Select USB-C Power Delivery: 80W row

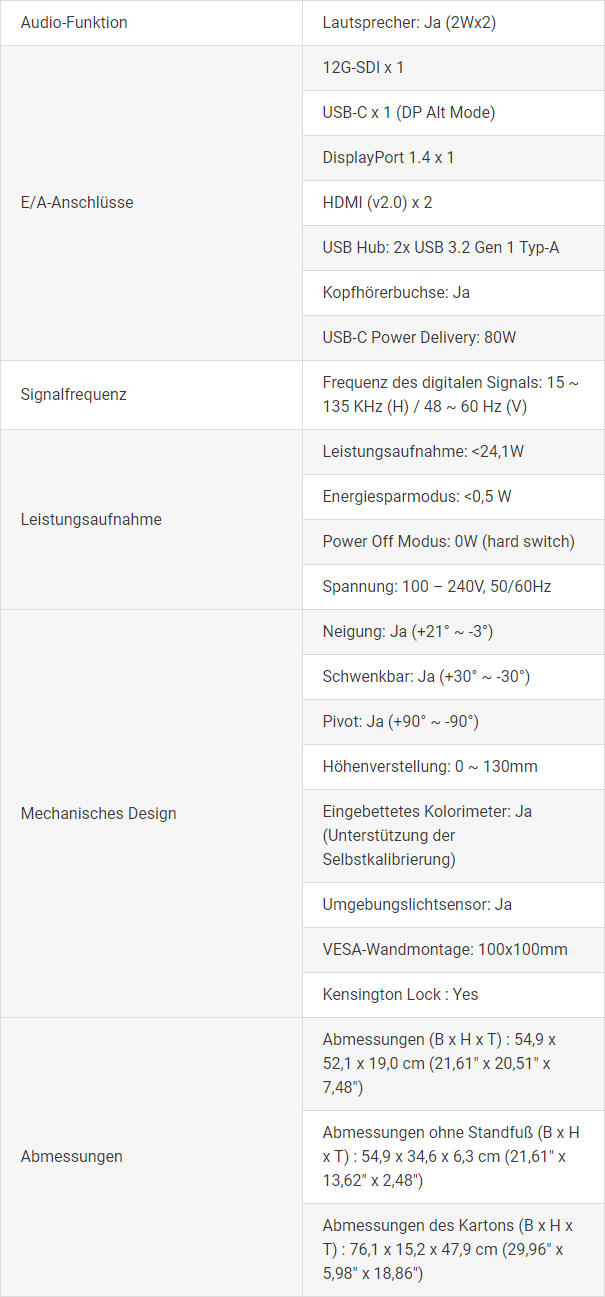(453, 338)
